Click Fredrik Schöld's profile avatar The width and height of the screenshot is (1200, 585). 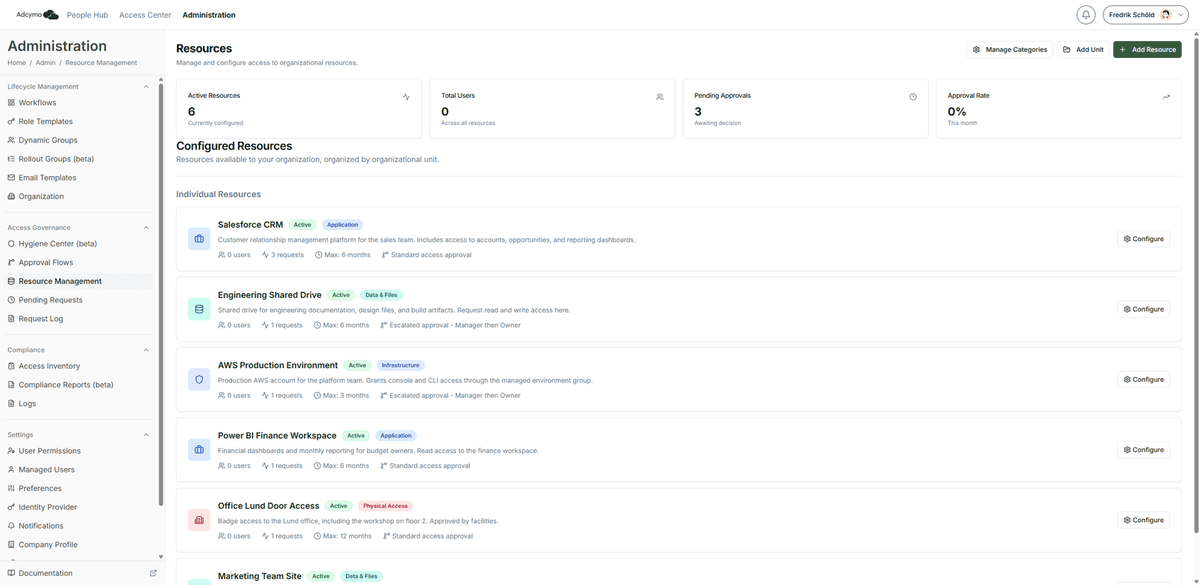click(x=1166, y=15)
